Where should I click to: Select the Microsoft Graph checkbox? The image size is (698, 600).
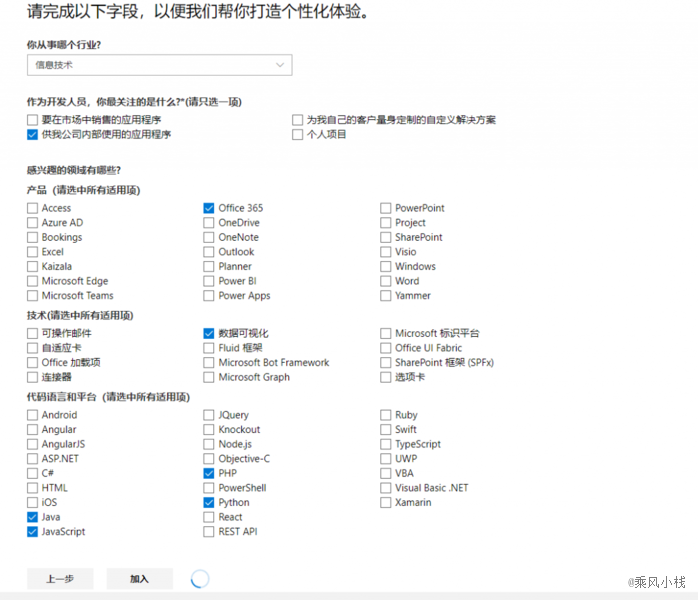(208, 377)
